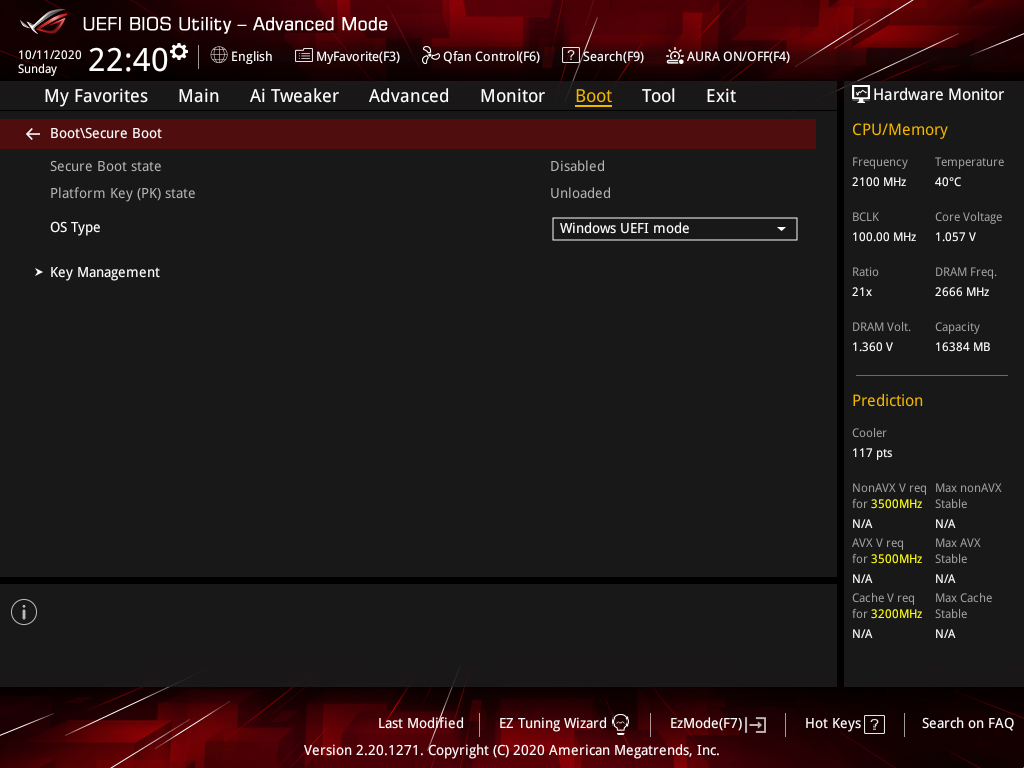Click the globe language icon
This screenshot has height=768, width=1024.
click(219, 55)
